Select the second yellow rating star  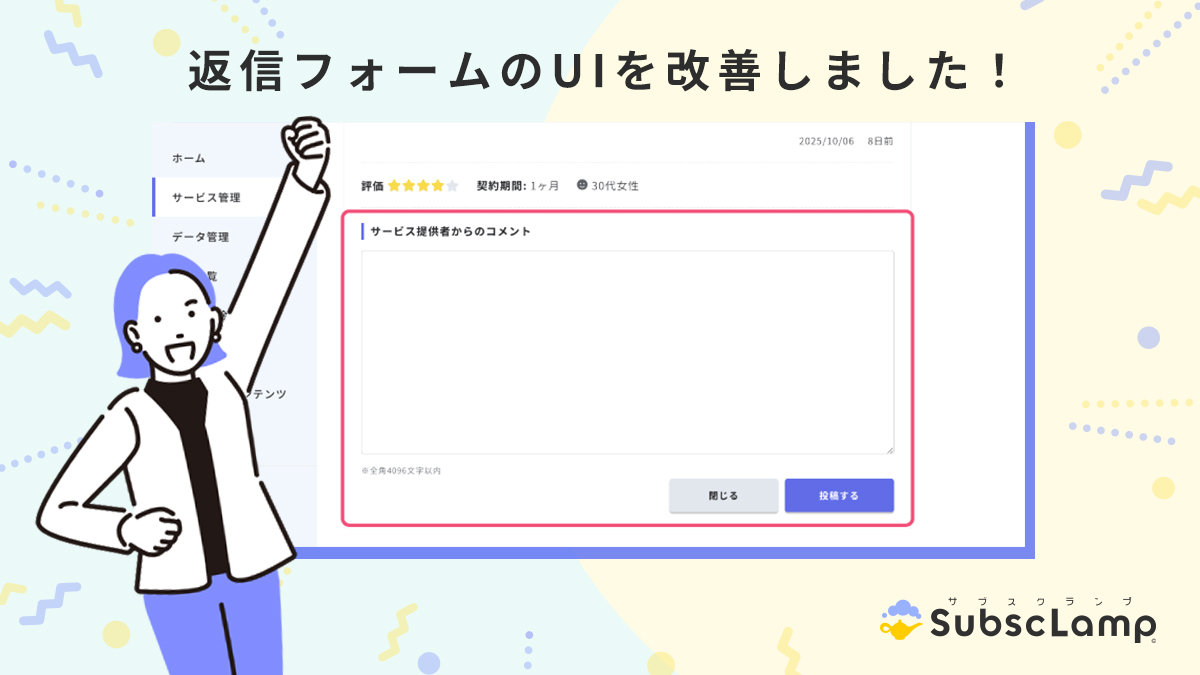408,185
